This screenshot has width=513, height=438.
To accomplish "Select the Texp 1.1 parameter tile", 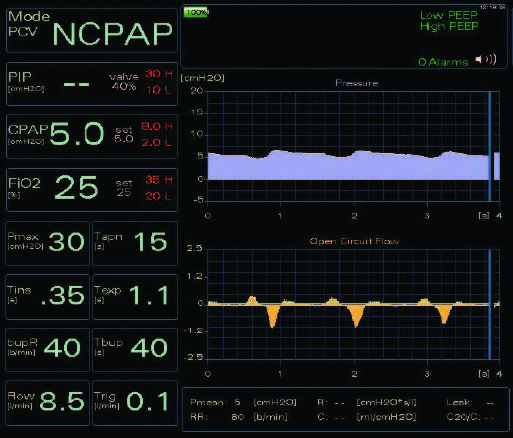I will (135, 297).
